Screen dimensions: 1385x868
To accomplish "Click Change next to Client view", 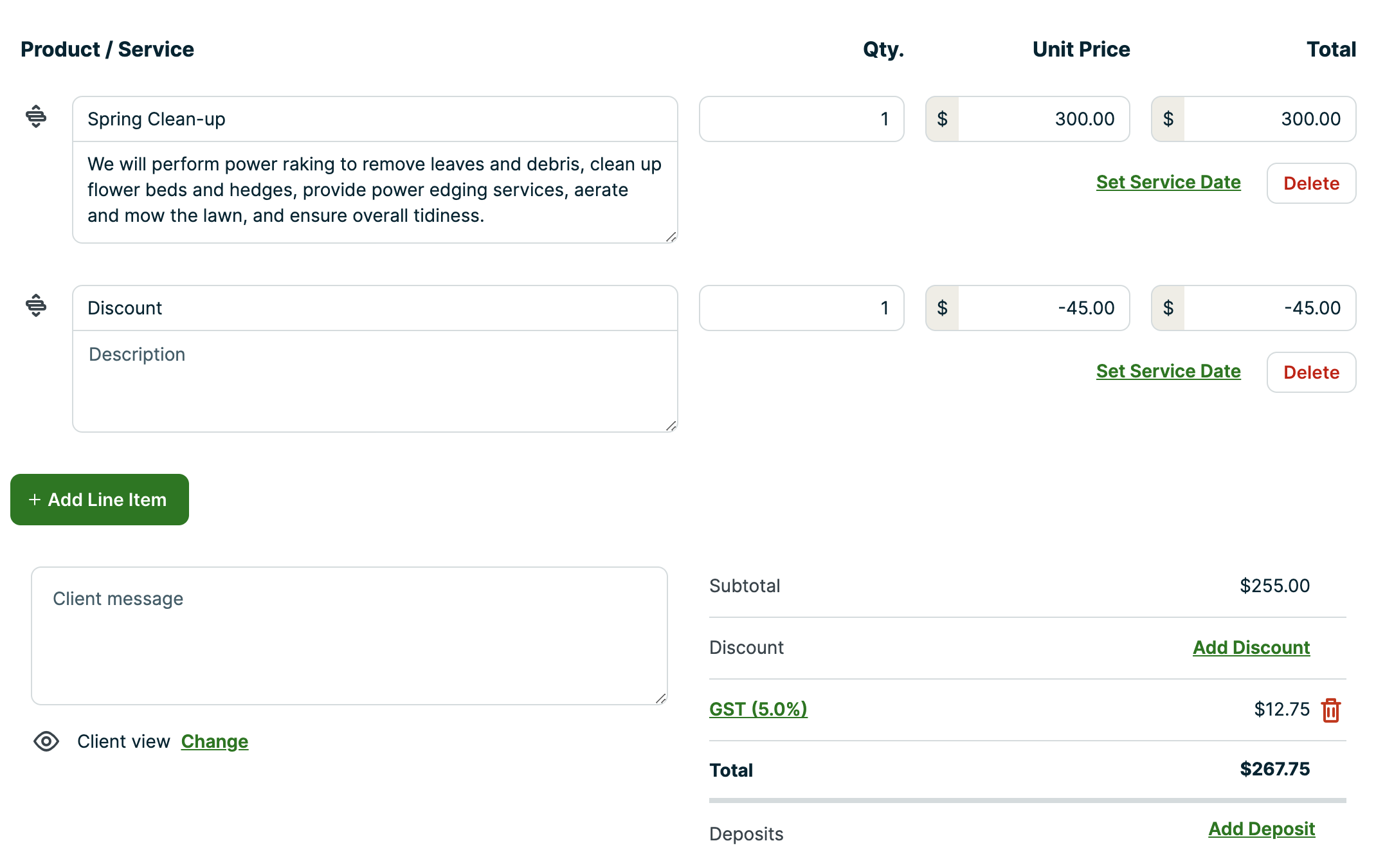I will tap(214, 742).
